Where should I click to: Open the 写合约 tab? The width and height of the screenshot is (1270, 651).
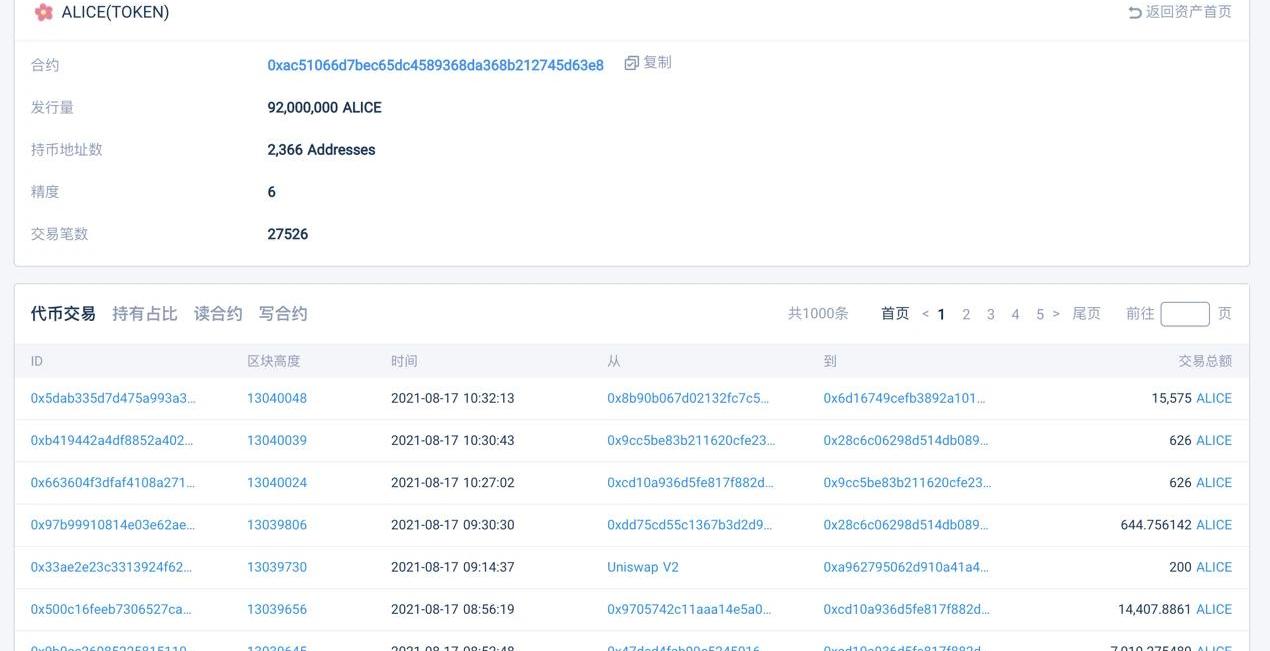tap(283, 314)
